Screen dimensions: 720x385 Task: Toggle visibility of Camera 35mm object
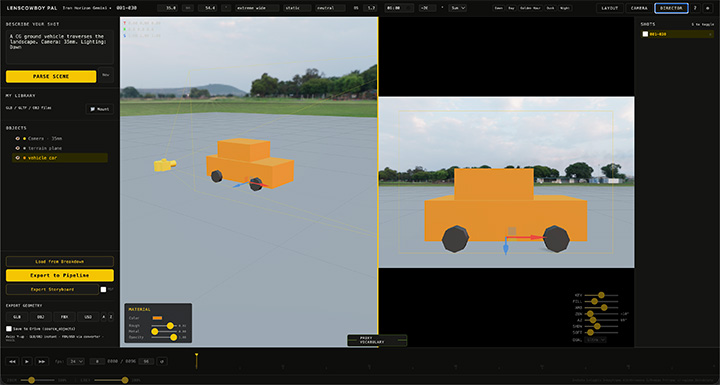coord(17,138)
